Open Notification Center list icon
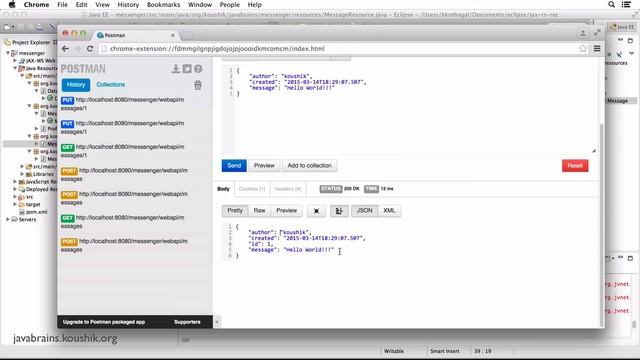The width and height of the screenshot is (640, 360). (626, 4)
